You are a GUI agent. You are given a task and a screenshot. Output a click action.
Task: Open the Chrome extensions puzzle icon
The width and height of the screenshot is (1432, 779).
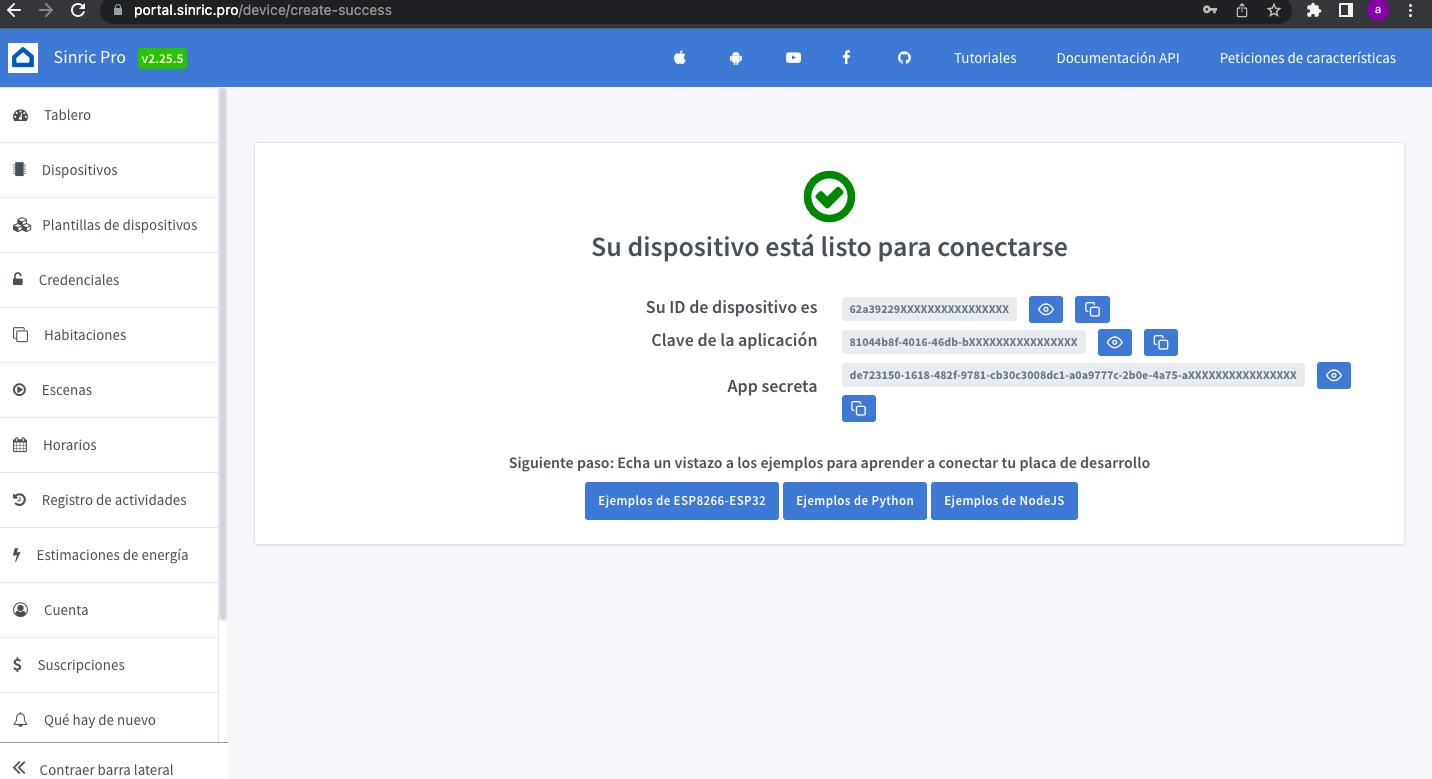coord(1314,11)
